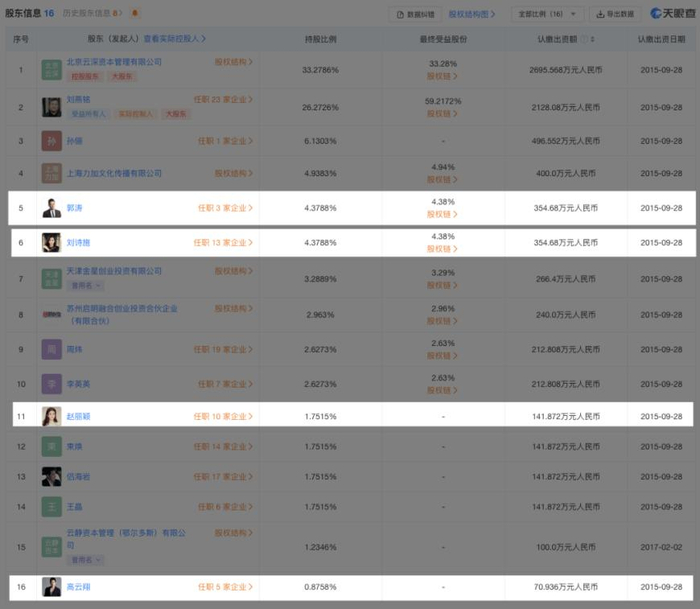Expand 股权结构 for 上海力加文化传播有限公司
700x609 pixels.
click(234, 173)
